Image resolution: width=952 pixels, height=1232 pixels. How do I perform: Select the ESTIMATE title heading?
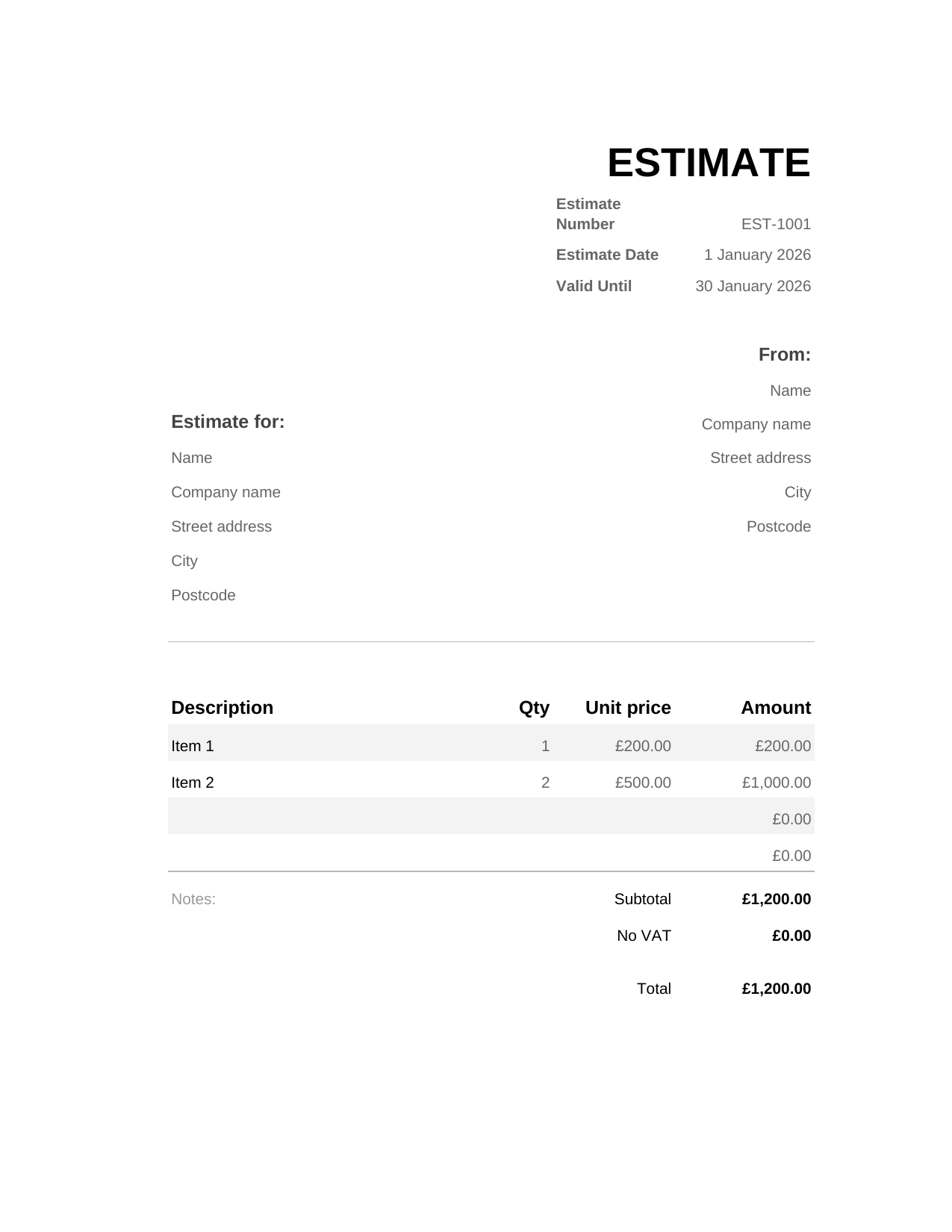(709, 163)
